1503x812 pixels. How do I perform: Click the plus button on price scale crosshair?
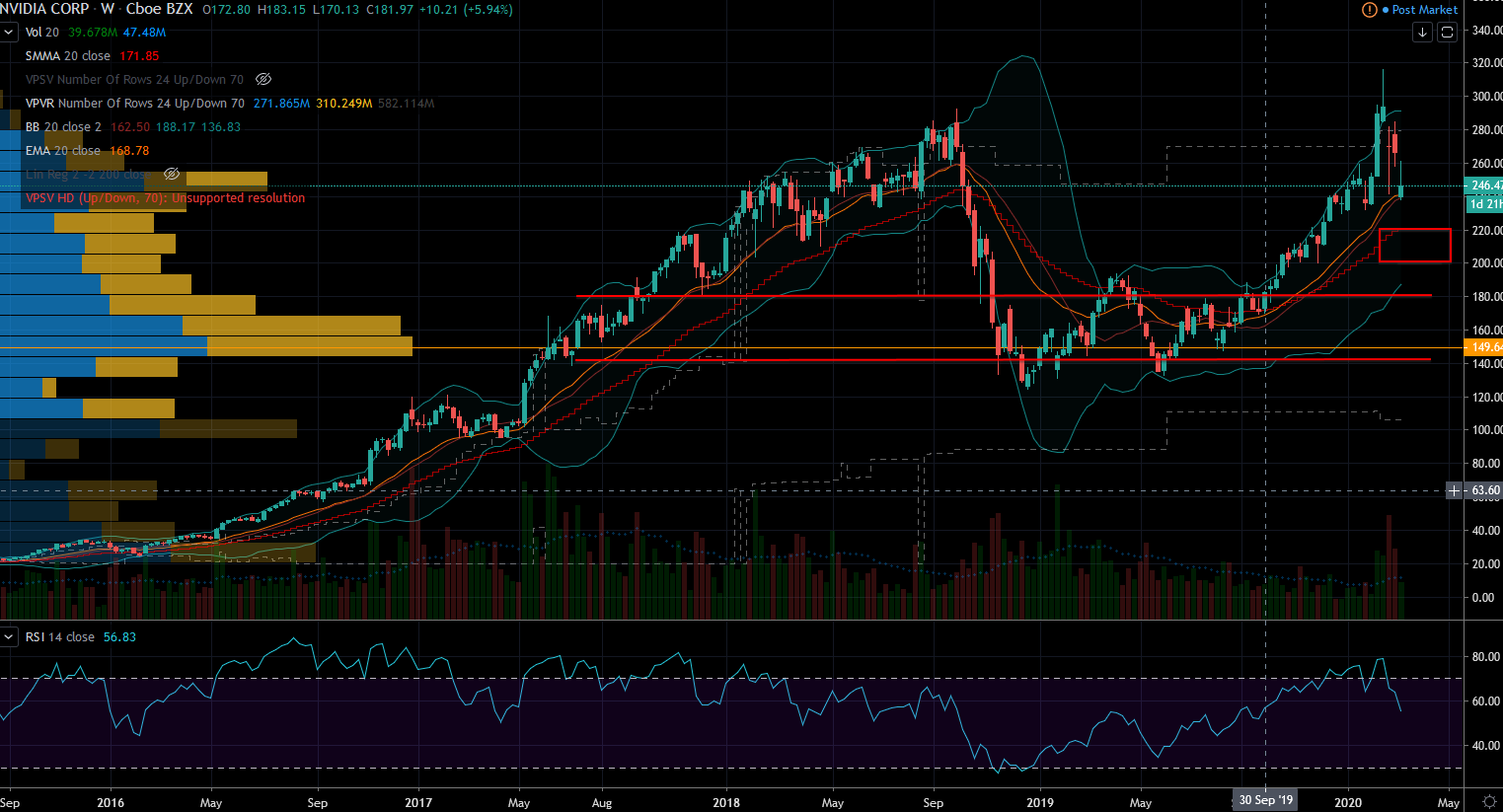click(x=1454, y=490)
